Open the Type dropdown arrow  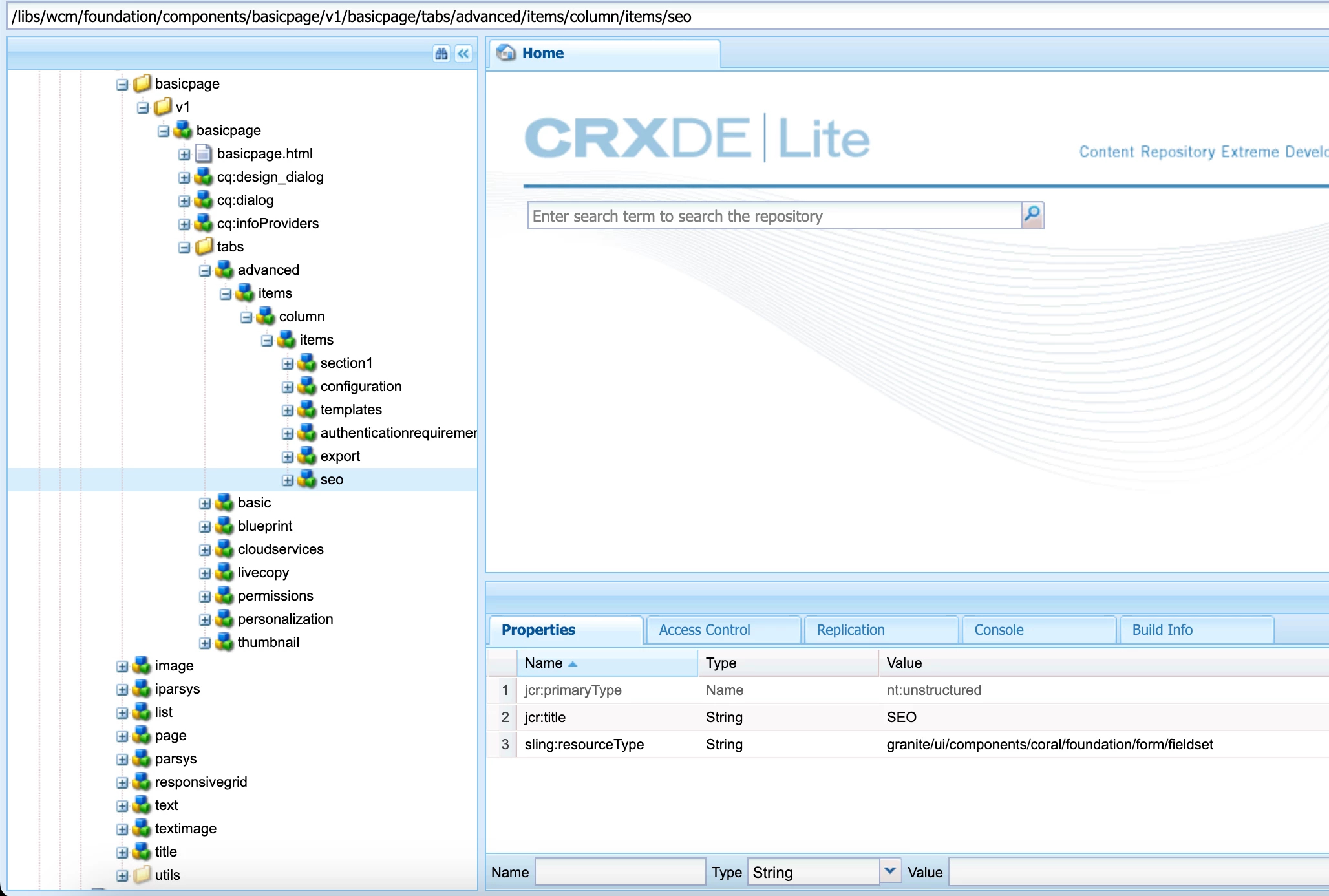point(889,871)
